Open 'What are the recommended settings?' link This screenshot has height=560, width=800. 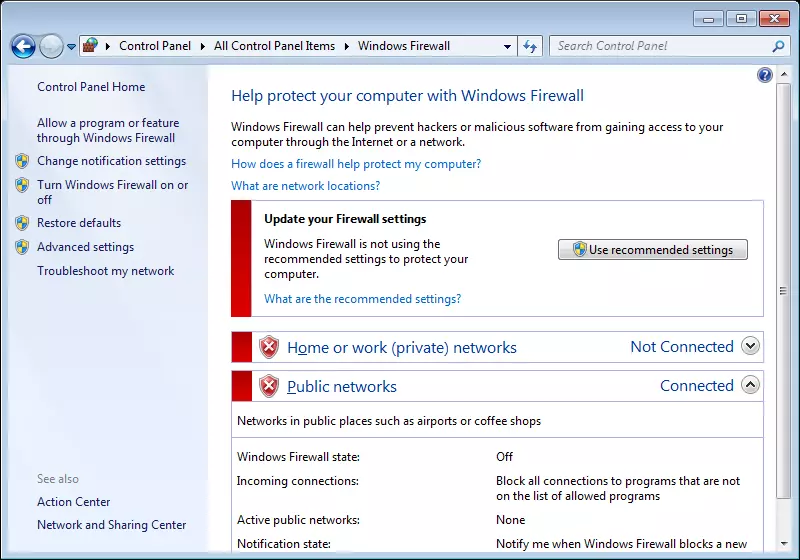pyautogui.click(x=362, y=299)
